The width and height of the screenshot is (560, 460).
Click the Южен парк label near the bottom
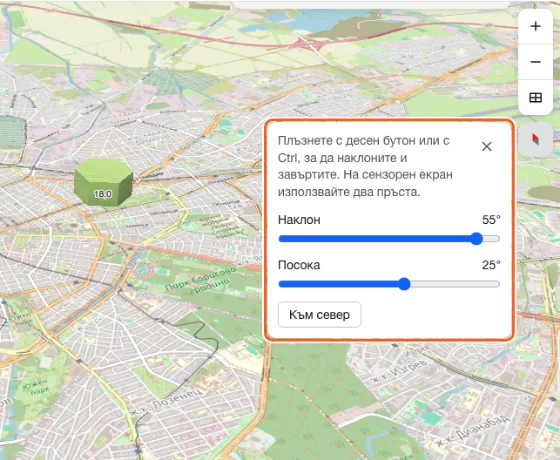tap(35, 389)
